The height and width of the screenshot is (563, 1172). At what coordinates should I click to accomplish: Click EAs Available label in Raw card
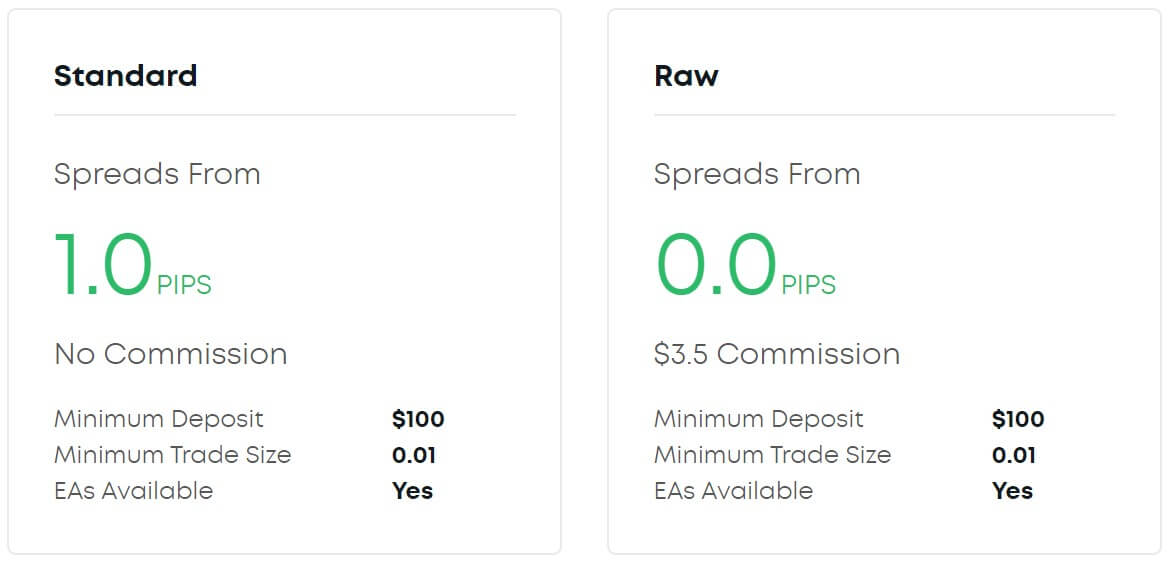tap(734, 490)
